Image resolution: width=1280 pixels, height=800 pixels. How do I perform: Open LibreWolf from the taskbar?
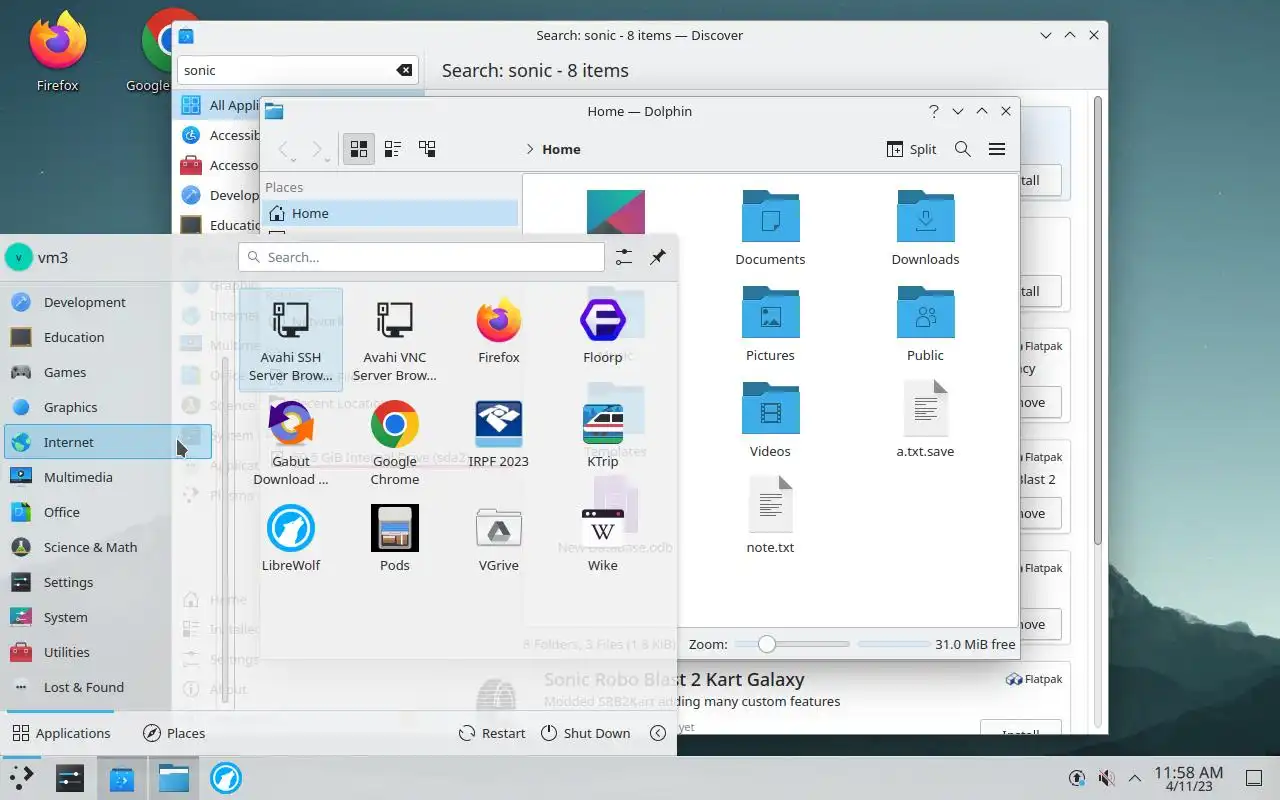click(x=226, y=778)
